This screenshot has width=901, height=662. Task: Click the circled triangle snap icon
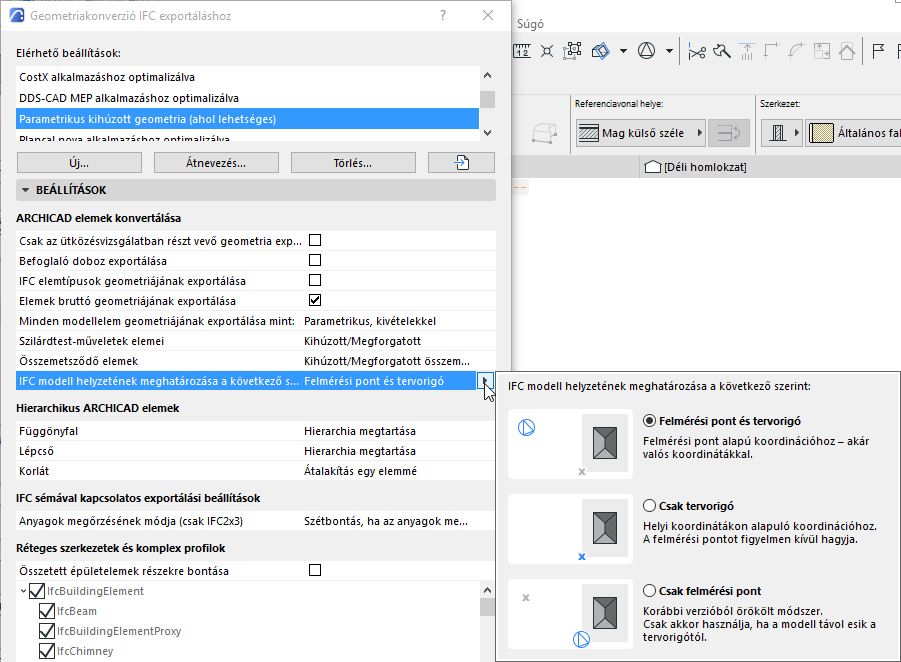(x=646, y=51)
